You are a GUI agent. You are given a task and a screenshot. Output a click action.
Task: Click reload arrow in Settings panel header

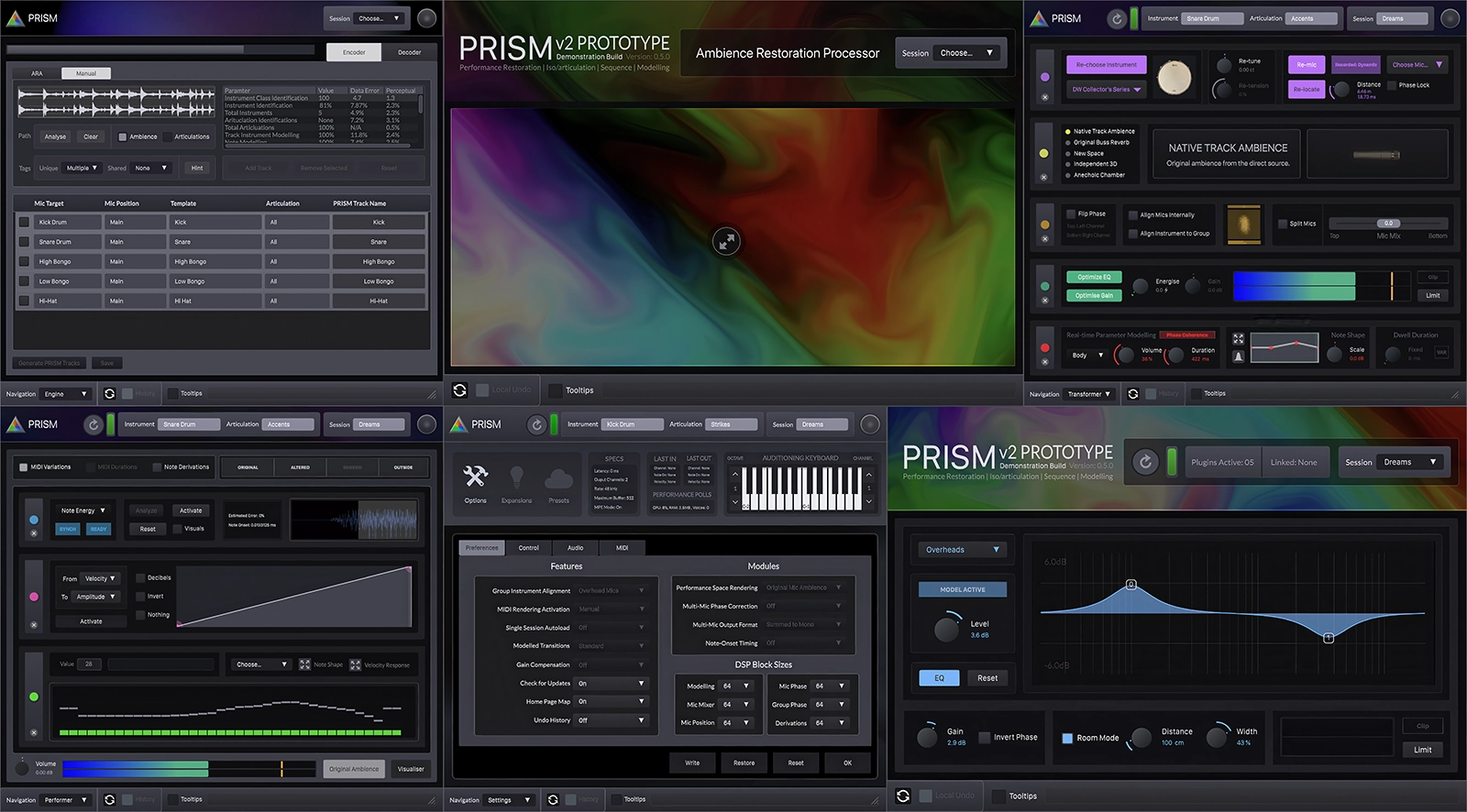[536, 424]
